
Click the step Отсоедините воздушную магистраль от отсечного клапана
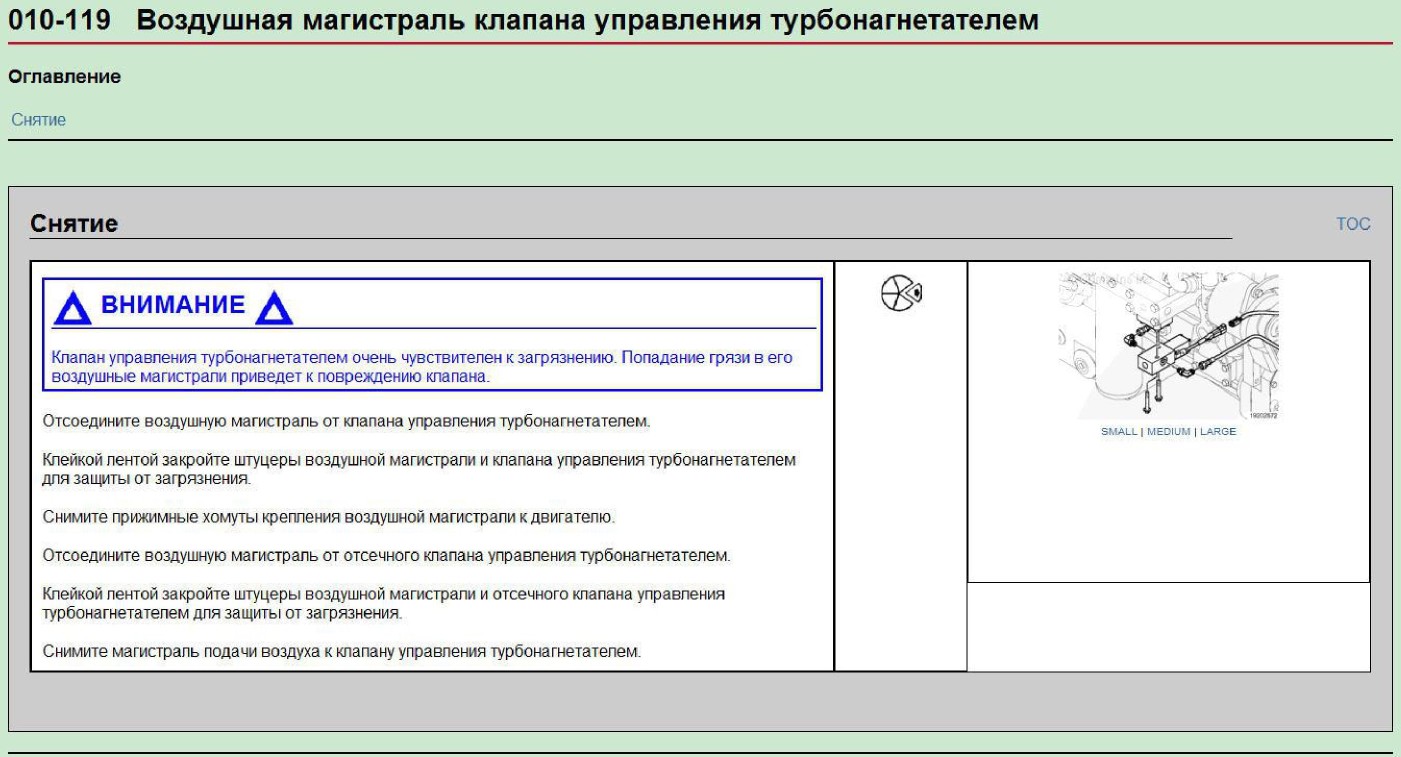[x=386, y=555]
